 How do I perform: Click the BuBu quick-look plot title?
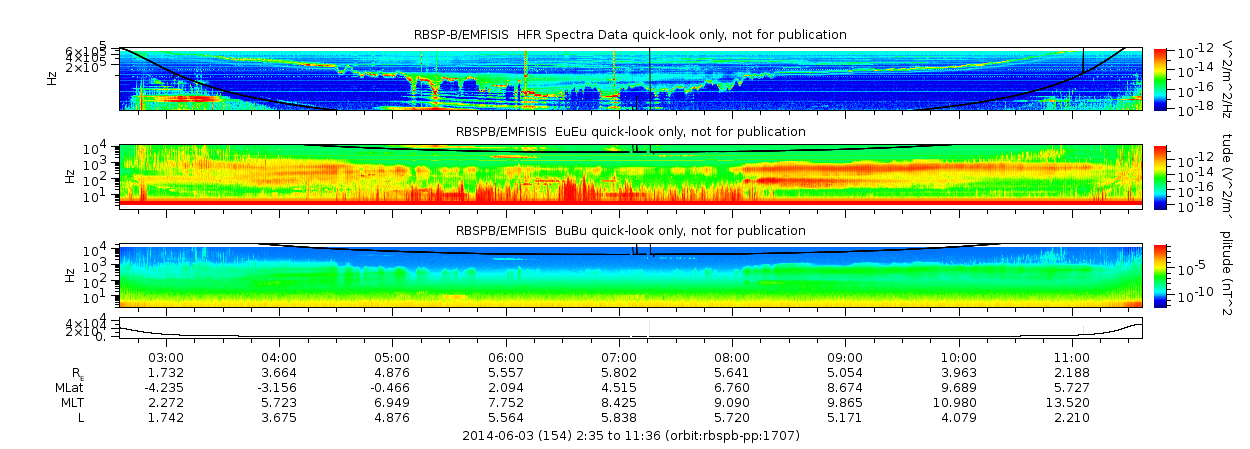[630, 231]
